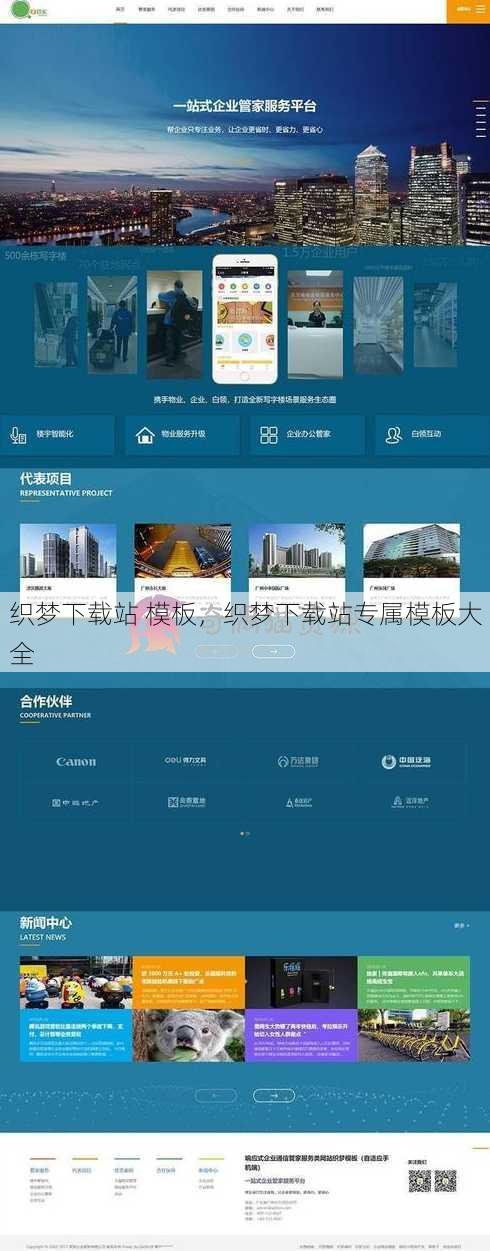Click the Canon partner logo
This screenshot has width=490, height=1251.
pyautogui.click(x=76, y=761)
